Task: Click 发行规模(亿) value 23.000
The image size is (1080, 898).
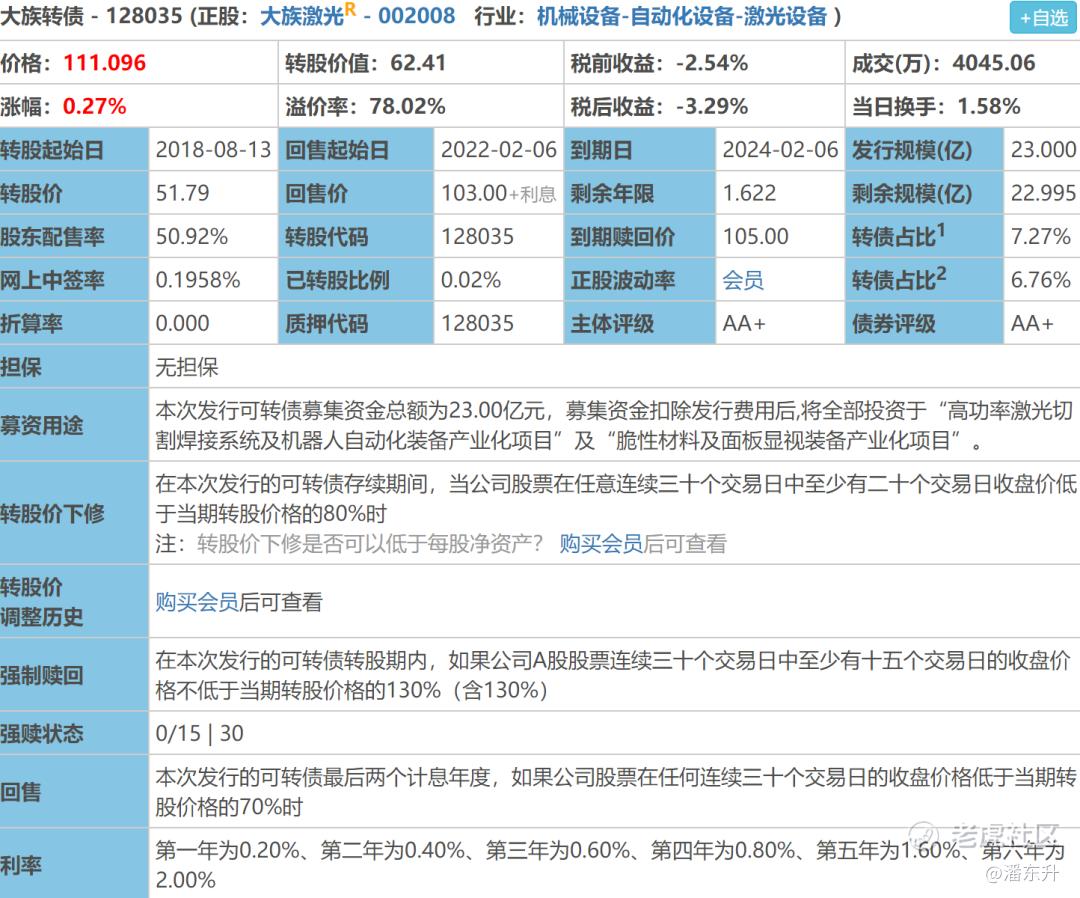Action: [x=1043, y=149]
